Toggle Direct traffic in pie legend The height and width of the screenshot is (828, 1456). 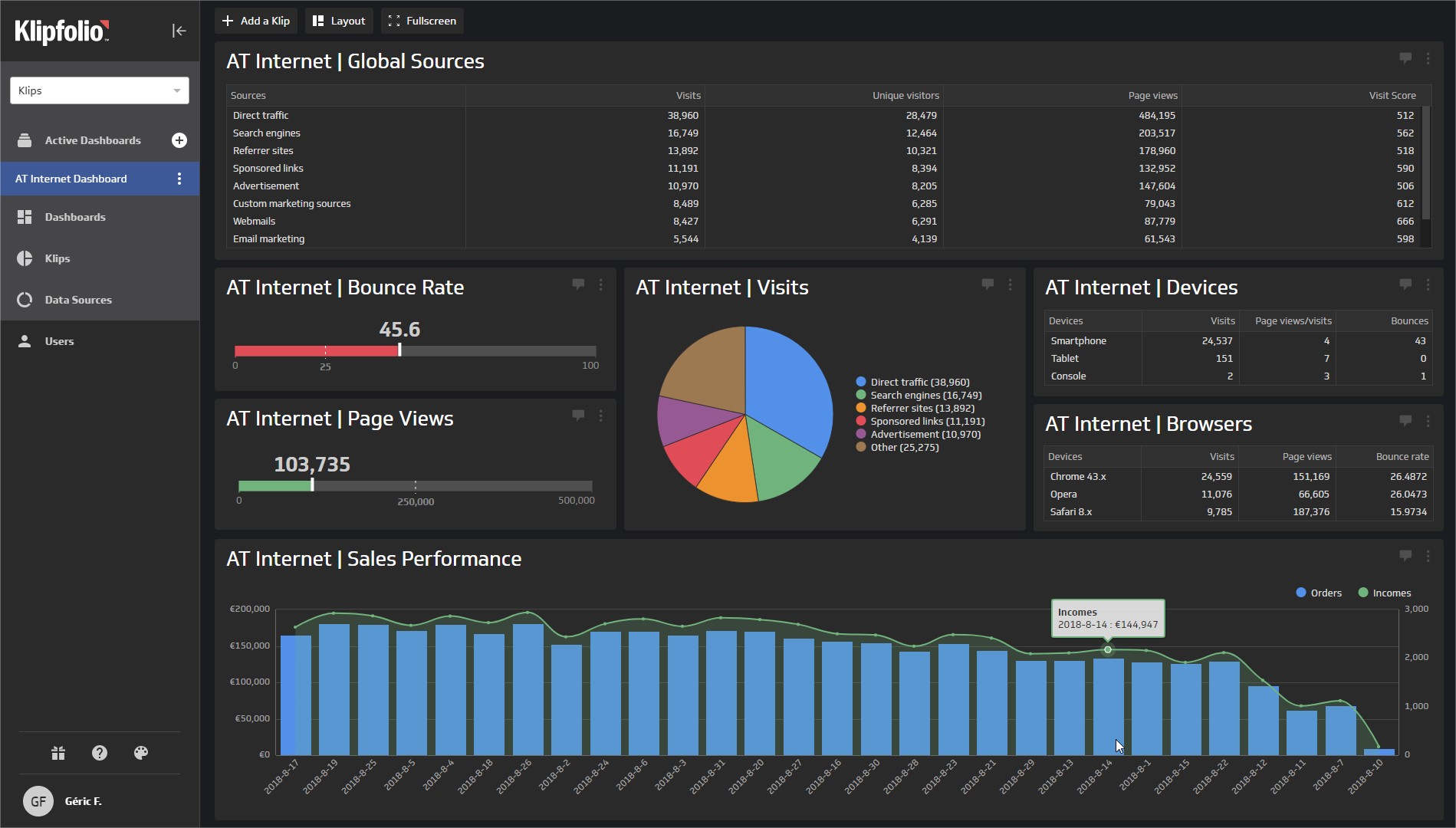[x=912, y=382]
